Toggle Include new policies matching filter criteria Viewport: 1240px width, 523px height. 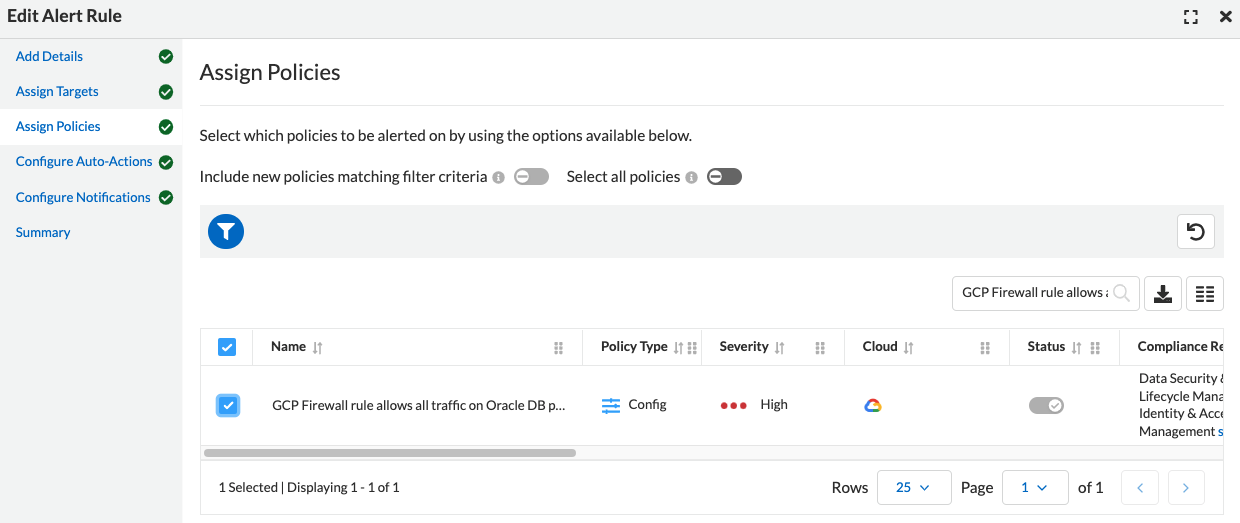531,177
